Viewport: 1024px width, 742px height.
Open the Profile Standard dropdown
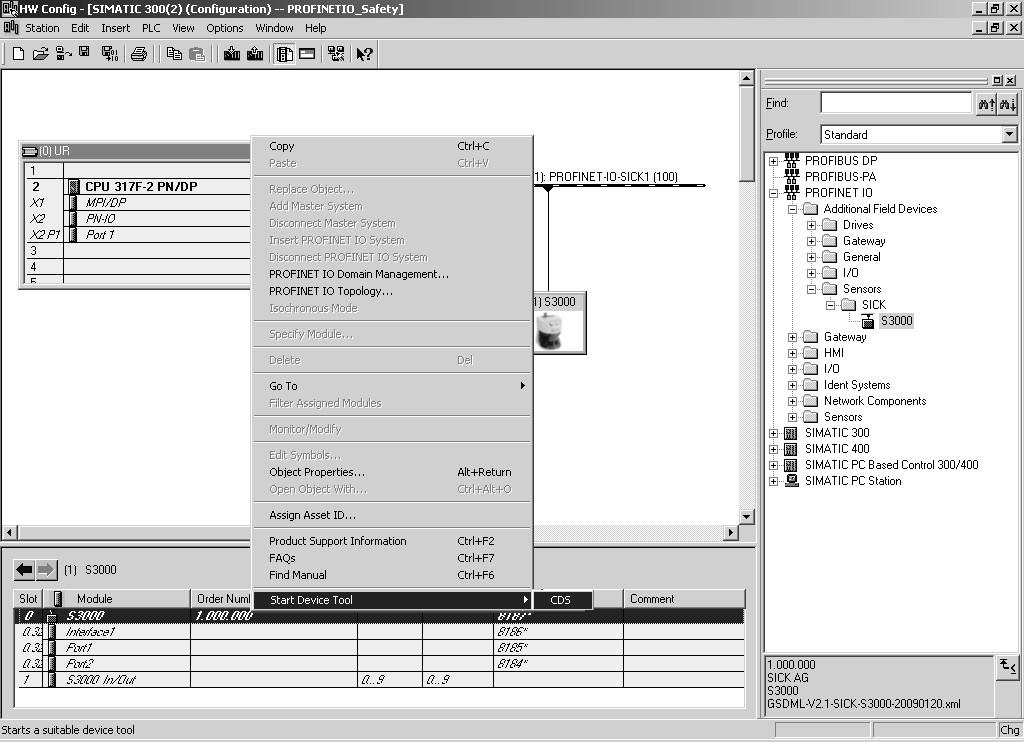point(1010,135)
